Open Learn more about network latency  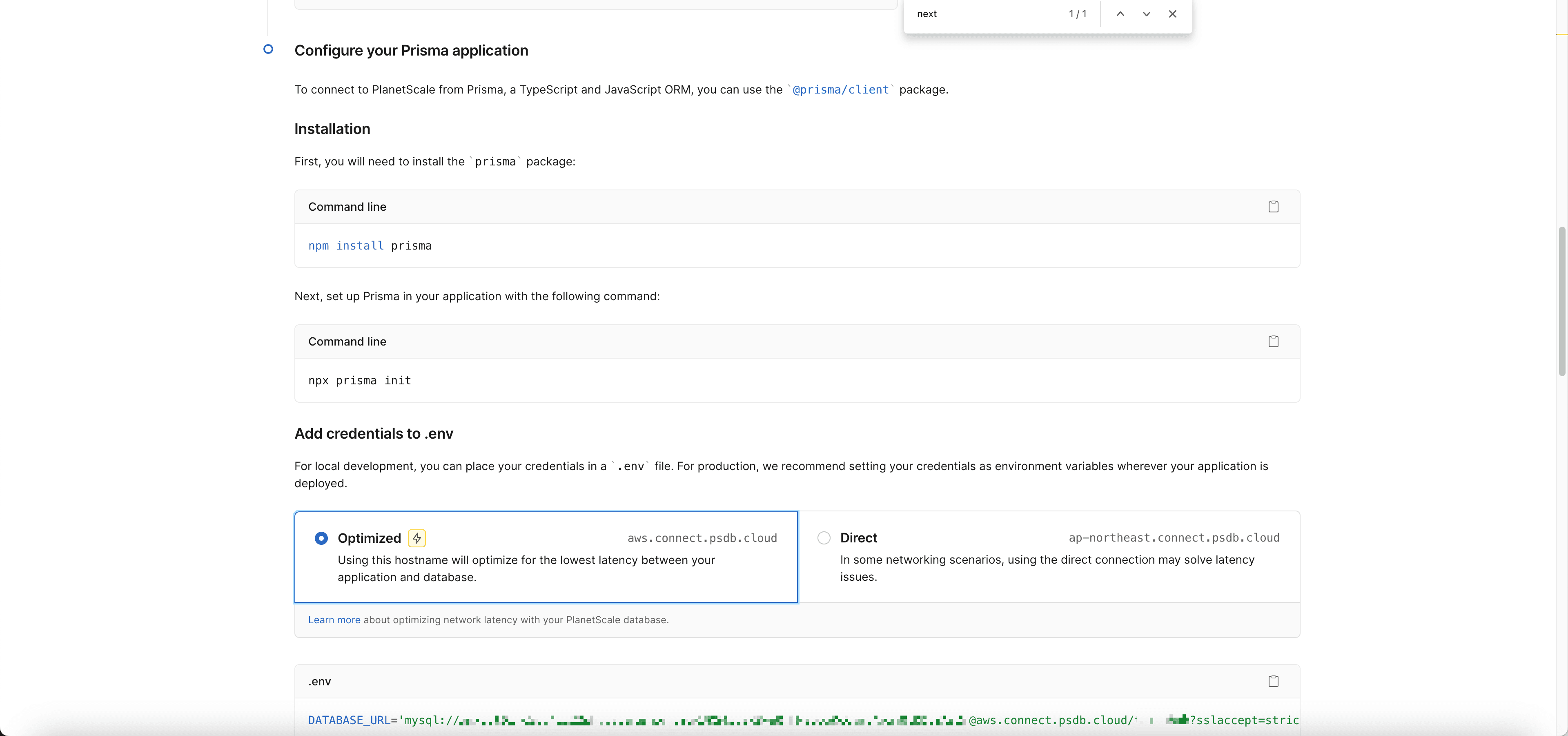334,620
